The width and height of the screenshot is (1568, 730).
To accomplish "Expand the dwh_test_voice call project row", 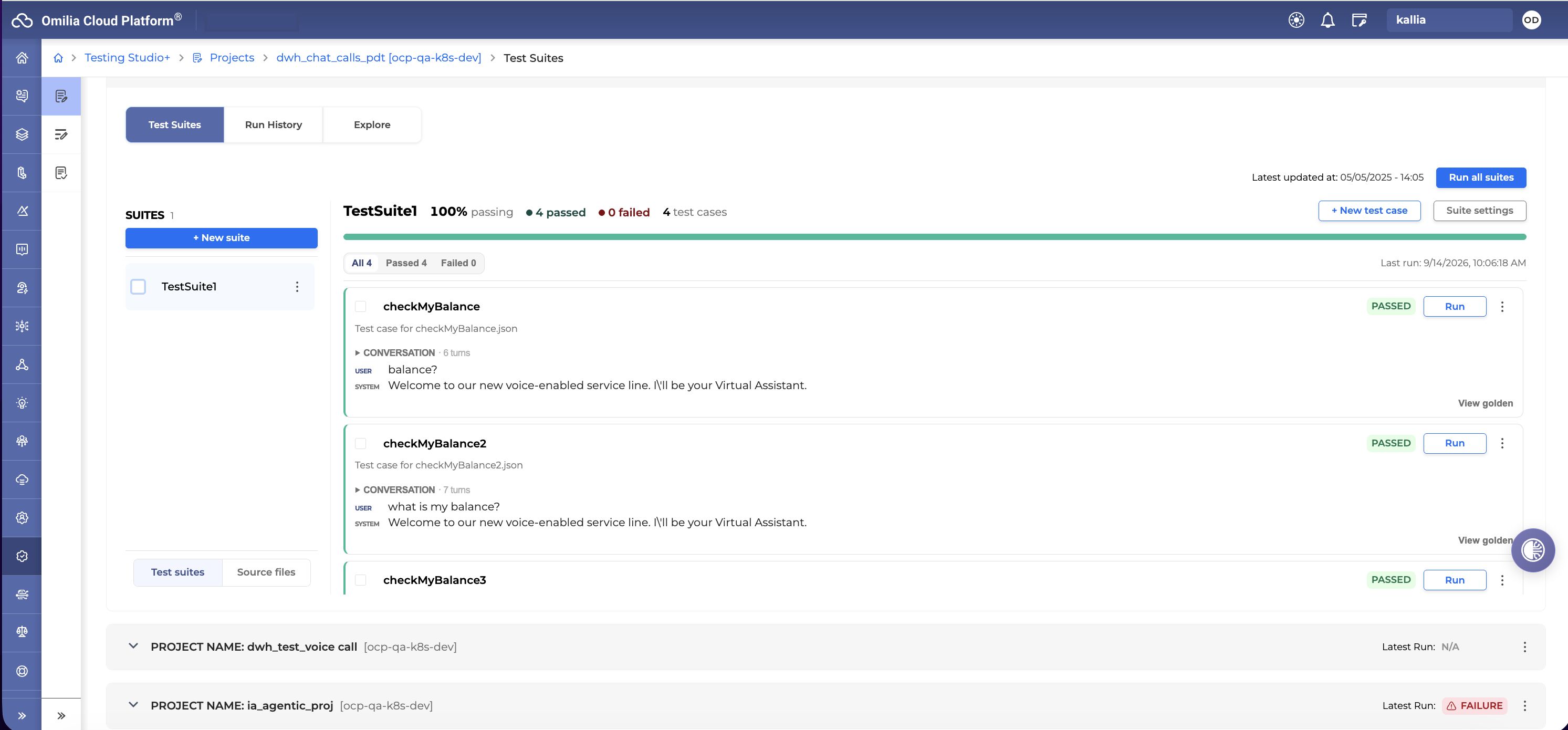I will pos(133,646).
